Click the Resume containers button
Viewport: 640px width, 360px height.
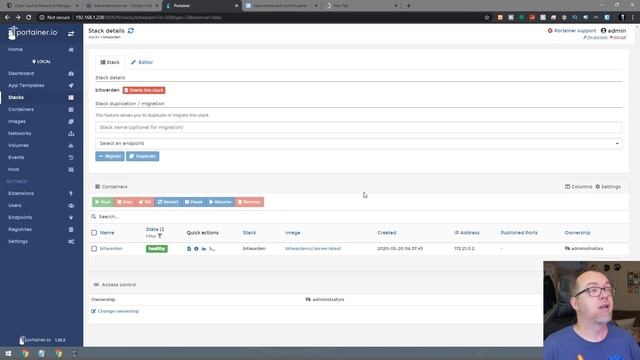220,202
